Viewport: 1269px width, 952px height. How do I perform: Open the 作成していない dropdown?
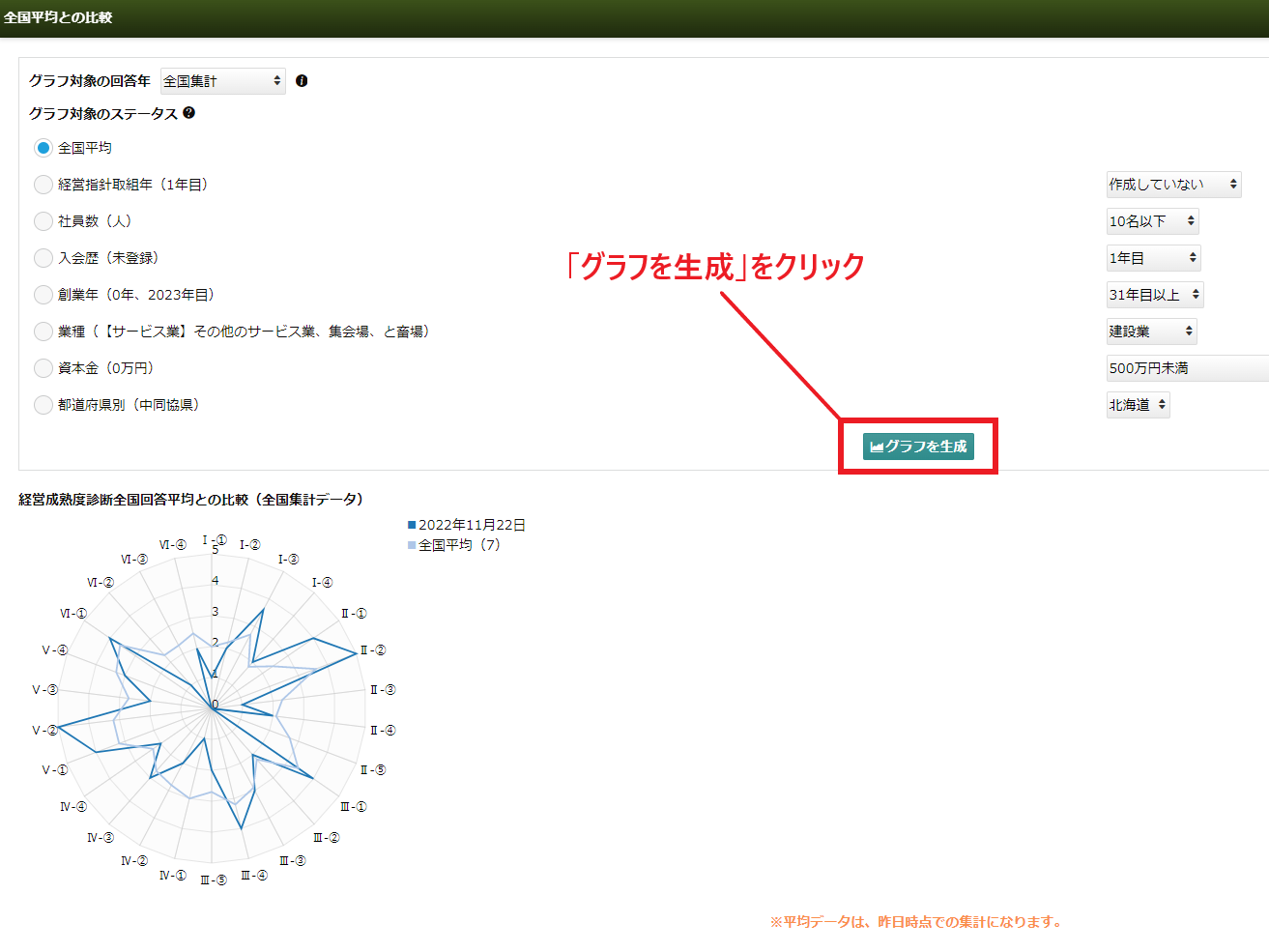(x=1172, y=185)
